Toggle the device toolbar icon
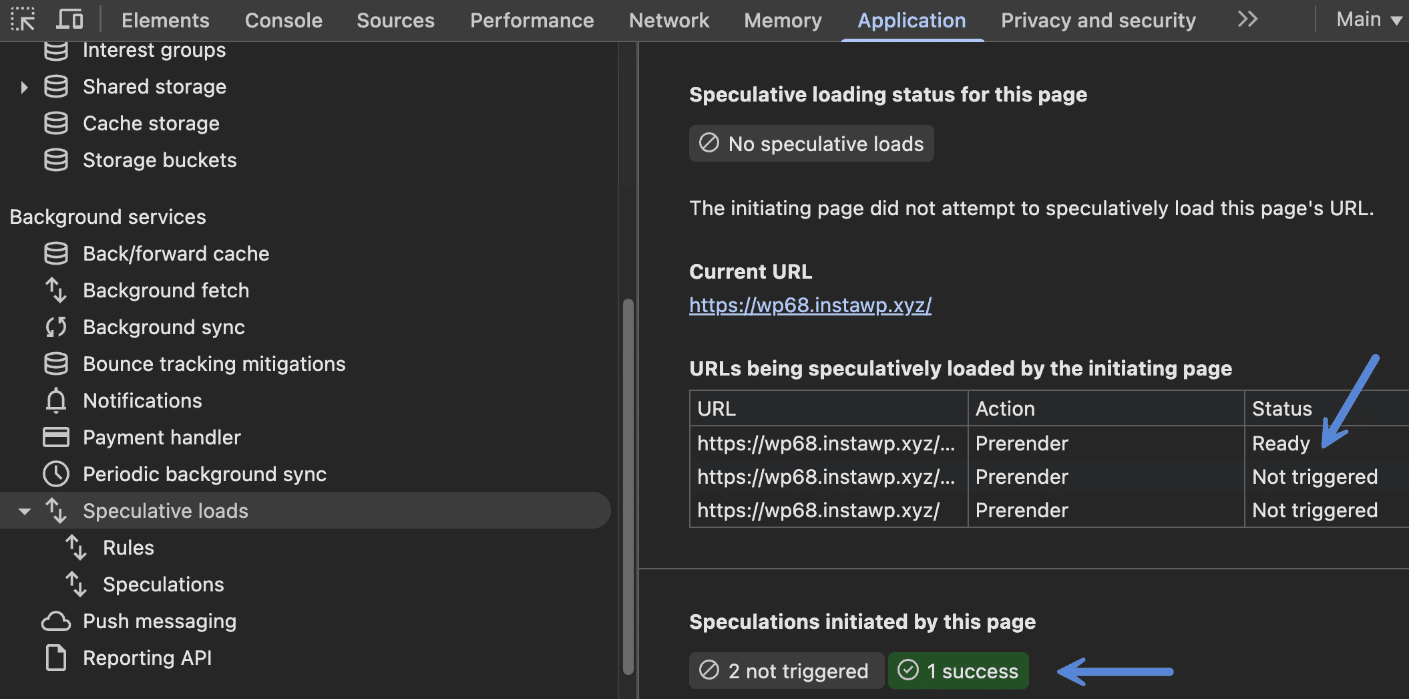Screen dimensions: 1409x699 point(69,19)
